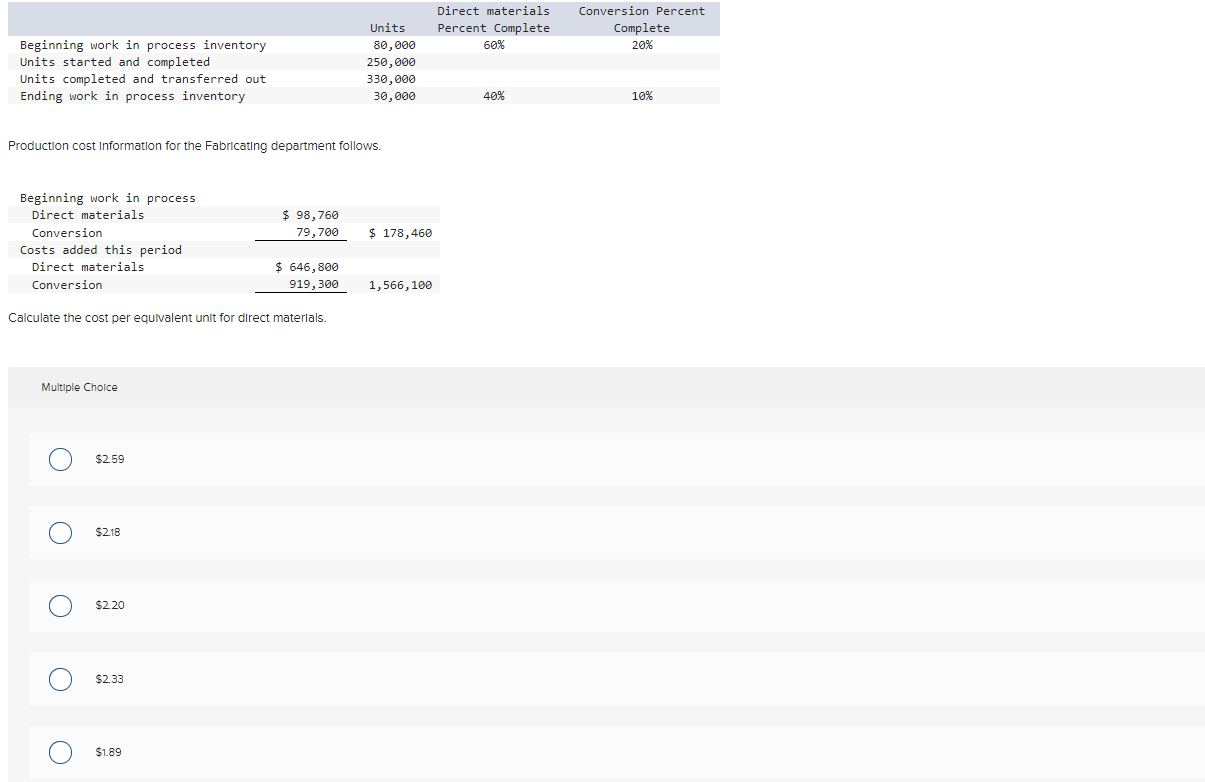Image resolution: width=1205 pixels, height=782 pixels.
Task: Click the 40% direct materials cell
Action: 494,96
